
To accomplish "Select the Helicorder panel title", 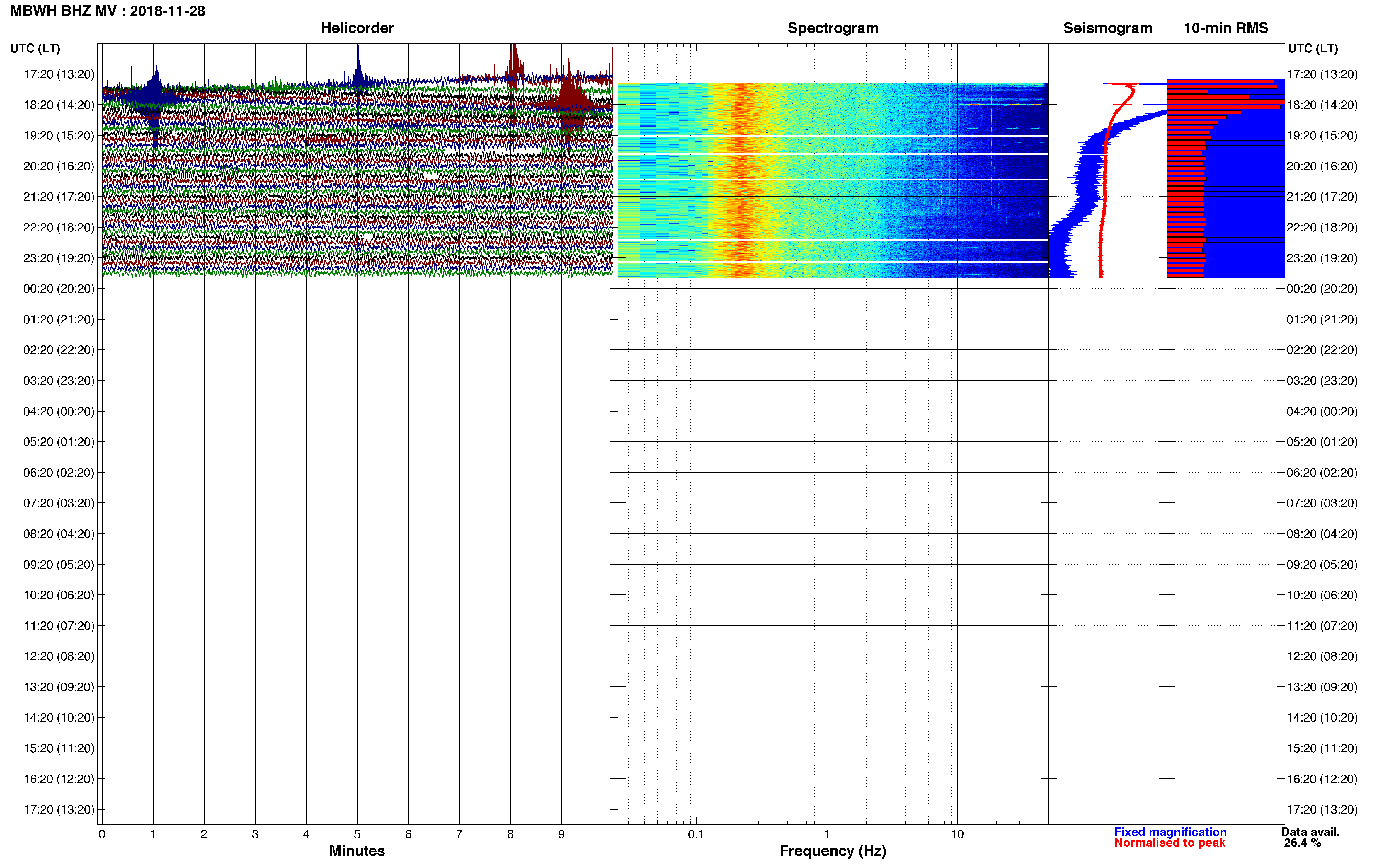I will click(357, 28).
